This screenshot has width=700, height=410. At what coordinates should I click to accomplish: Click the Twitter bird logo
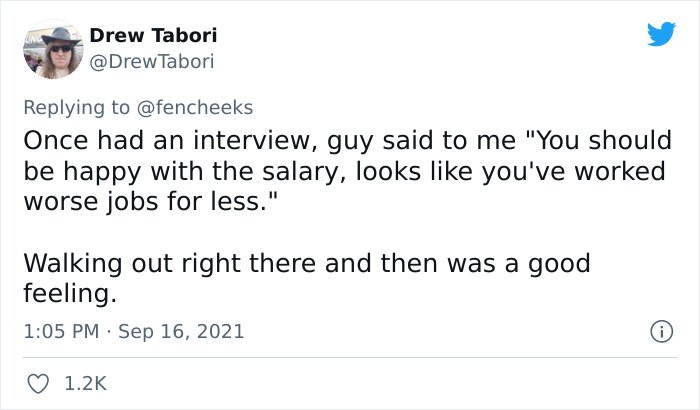point(661,35)
